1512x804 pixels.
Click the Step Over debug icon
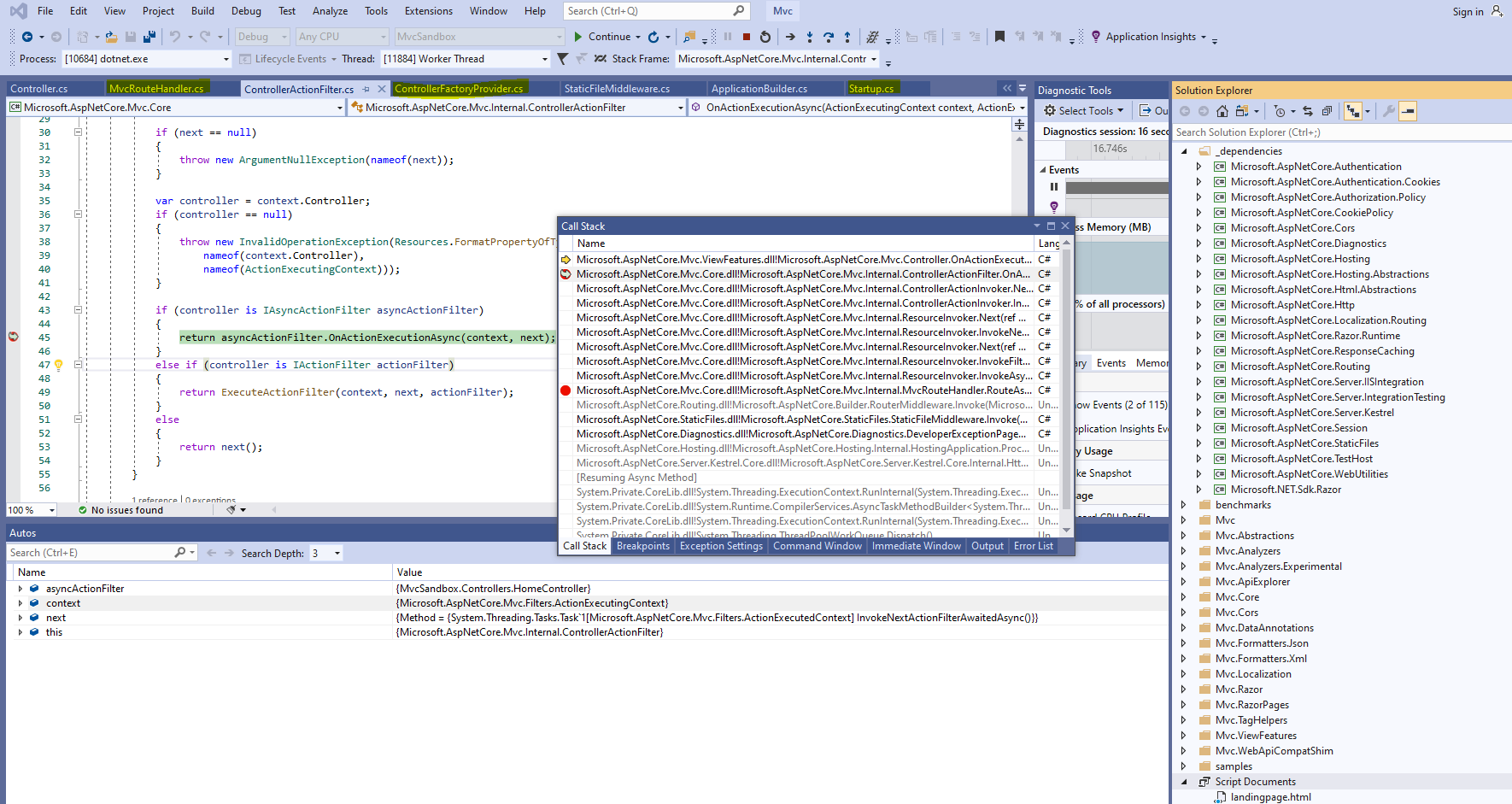(x=829, y=37)
